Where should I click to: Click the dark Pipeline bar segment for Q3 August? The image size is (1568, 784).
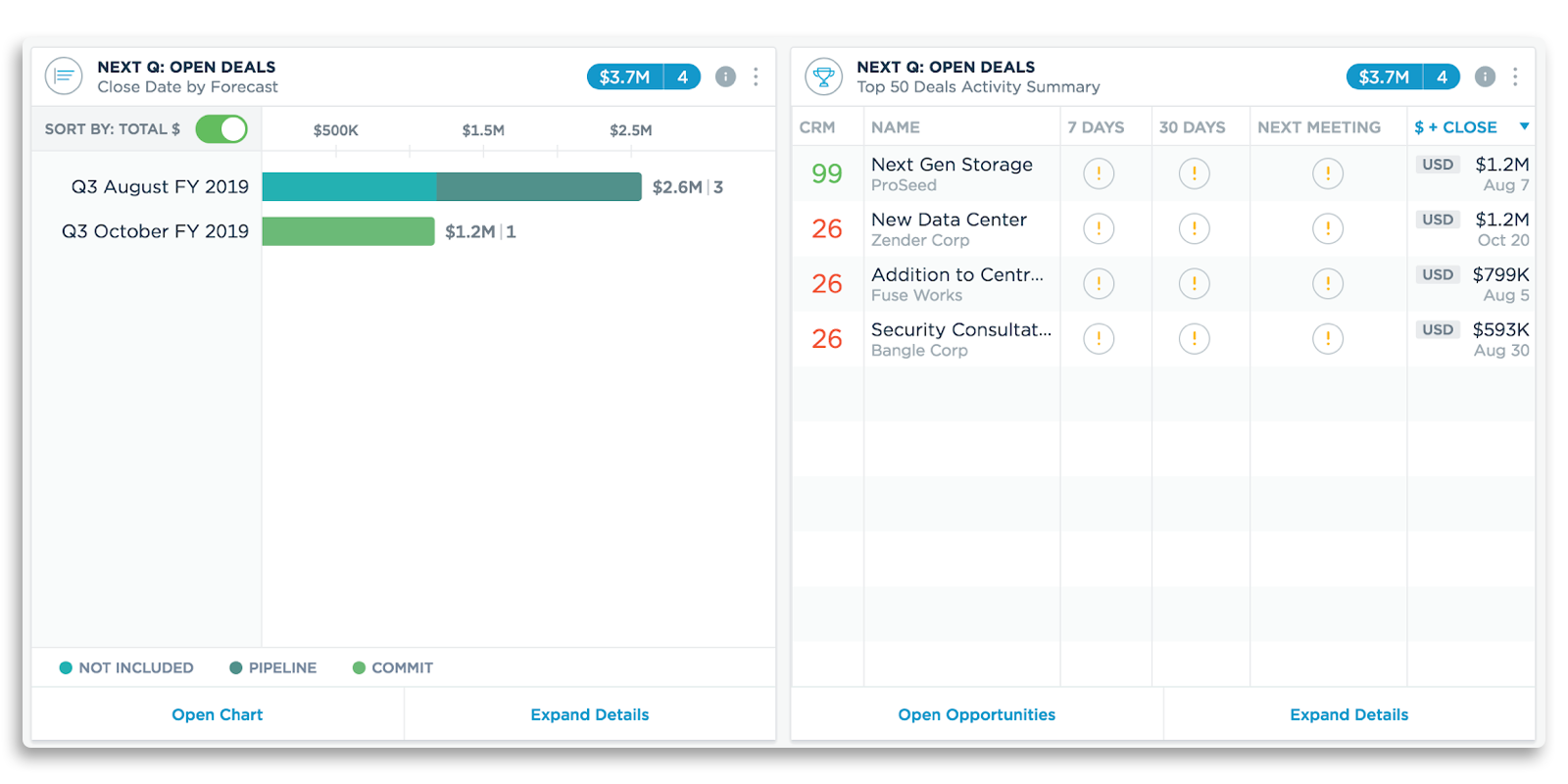[x=539, y=186]
